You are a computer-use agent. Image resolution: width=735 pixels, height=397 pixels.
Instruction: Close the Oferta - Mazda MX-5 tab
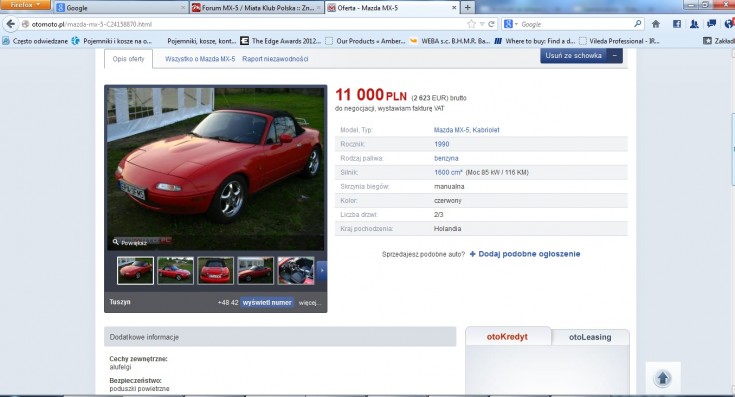(454, 7)
